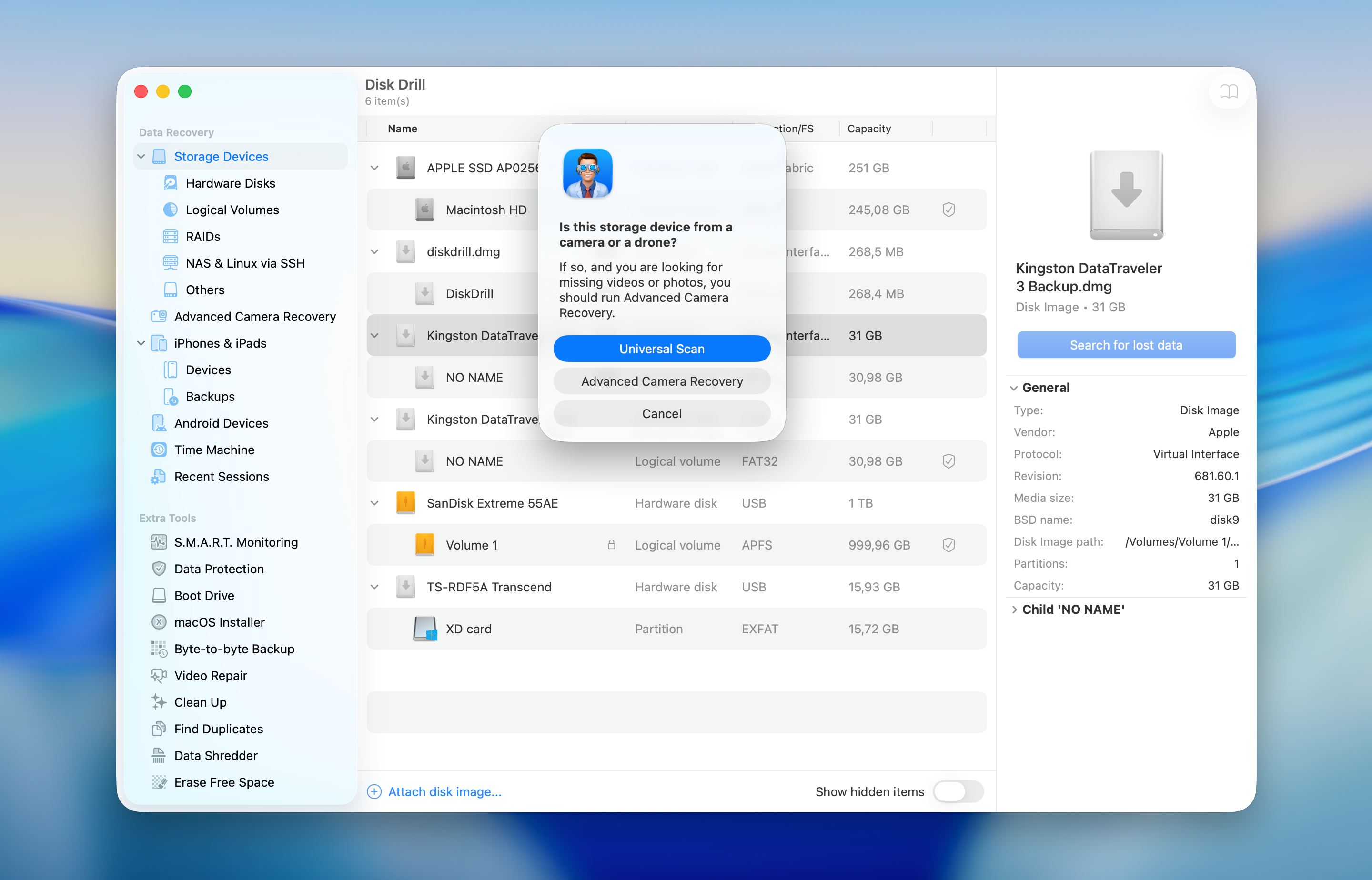The width and height of the screenshot is (1372, 880).
Task: Click protection shield on Macintosh HD row
Action: pos(948,210)
